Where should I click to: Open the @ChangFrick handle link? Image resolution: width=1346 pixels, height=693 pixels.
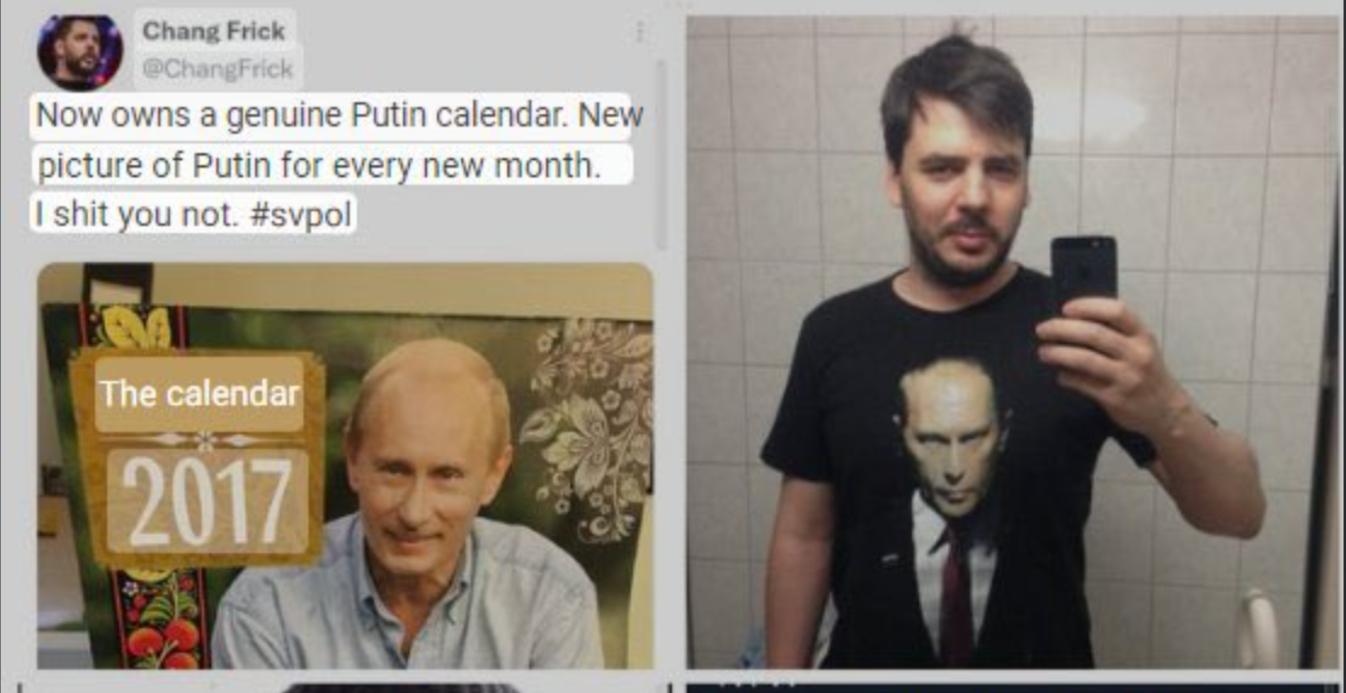pyautogui.click(x=217, y=69)
